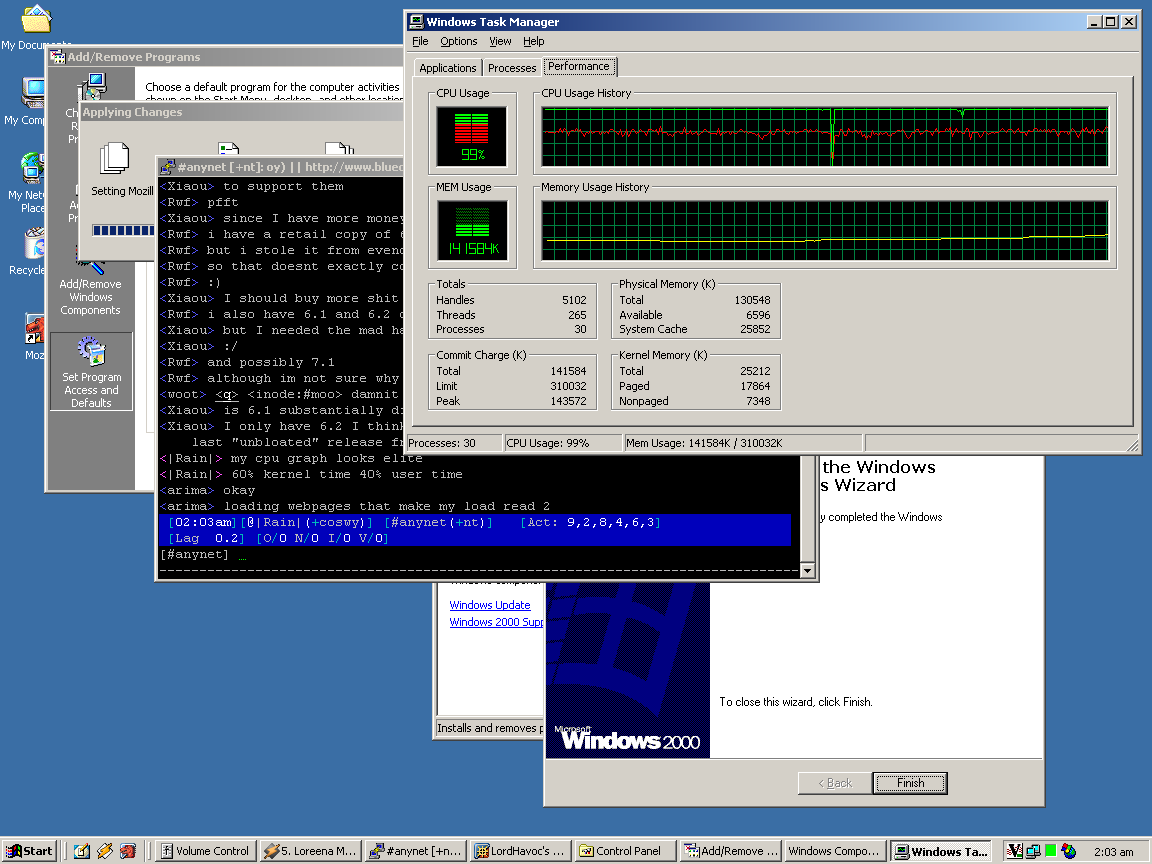Click the PuTTY scrollbar down arrow

tap(807, 570)
